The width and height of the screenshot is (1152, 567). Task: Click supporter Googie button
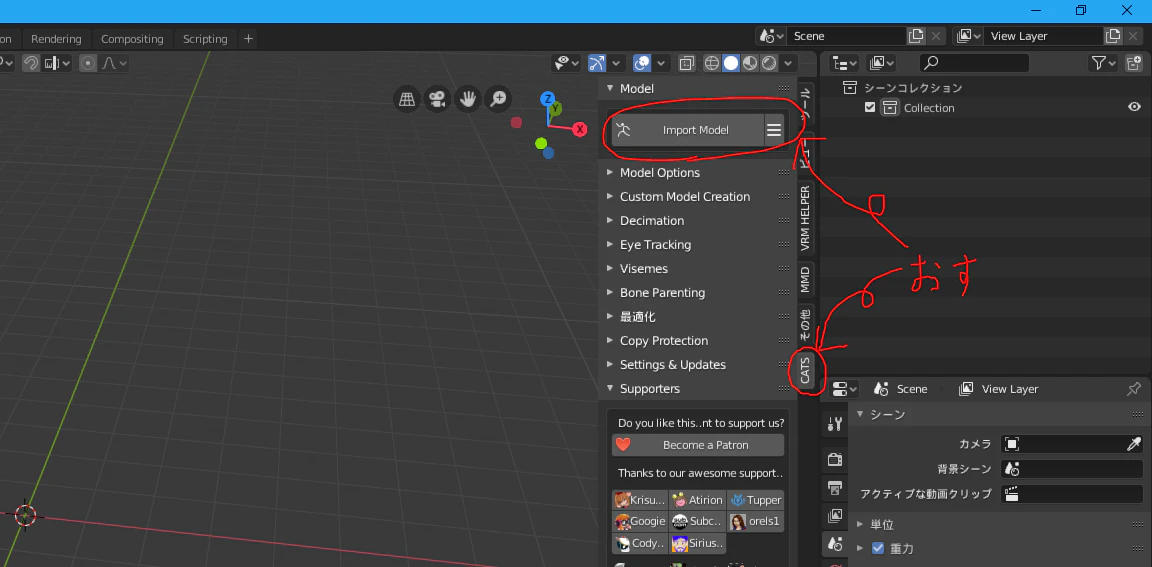click(x=640, y=521)
